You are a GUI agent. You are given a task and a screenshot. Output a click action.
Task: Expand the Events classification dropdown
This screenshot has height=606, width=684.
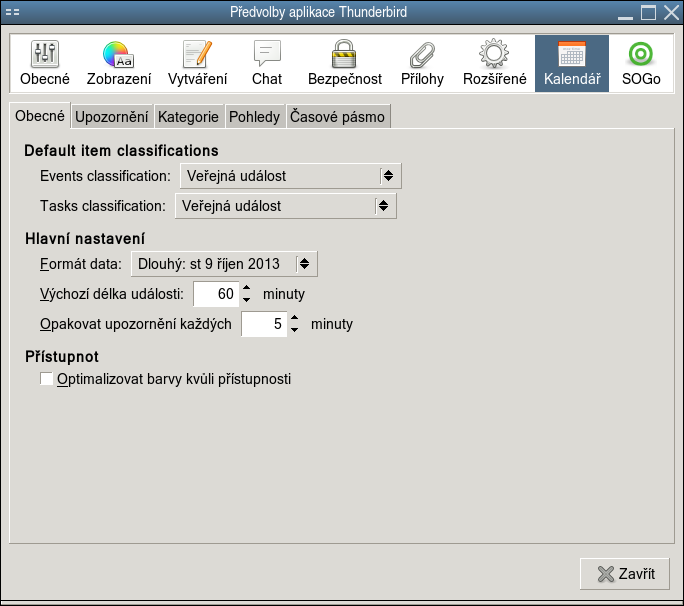click(x=290, y=176)
